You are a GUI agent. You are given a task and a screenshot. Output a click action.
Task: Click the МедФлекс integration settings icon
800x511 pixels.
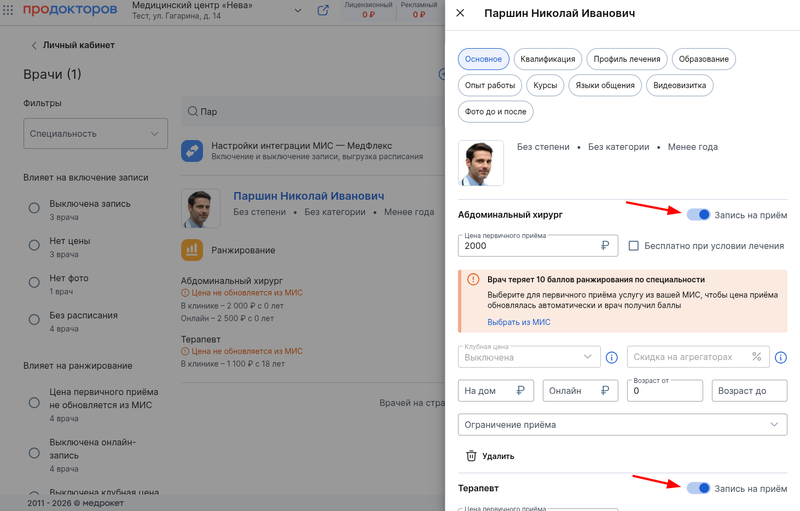click(192, 151)
